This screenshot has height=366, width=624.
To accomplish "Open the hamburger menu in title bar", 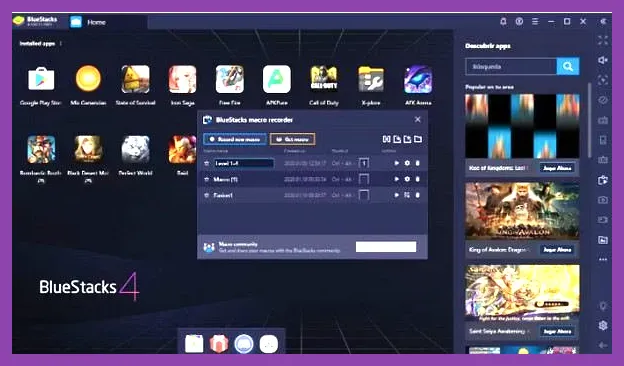I will (x=535, y=21).
